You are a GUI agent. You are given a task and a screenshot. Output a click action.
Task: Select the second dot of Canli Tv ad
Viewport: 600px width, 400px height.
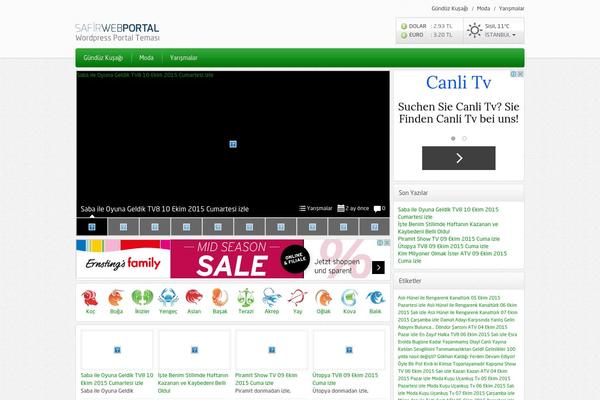(x=464, y=139)
